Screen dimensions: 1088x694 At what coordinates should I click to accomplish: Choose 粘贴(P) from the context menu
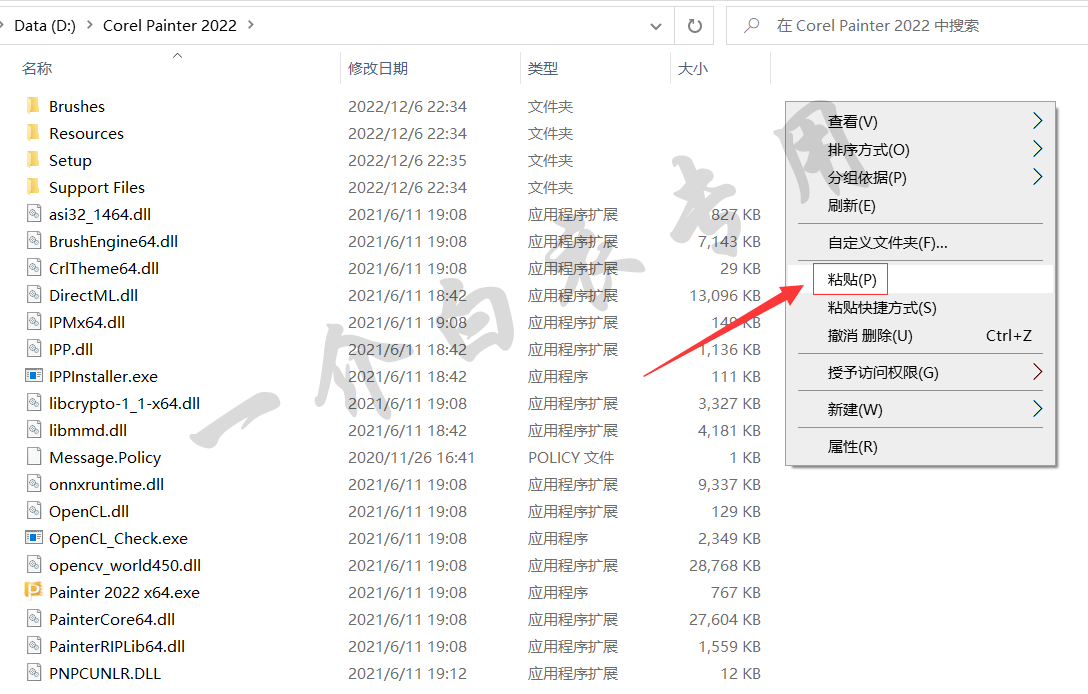[921, 279]
